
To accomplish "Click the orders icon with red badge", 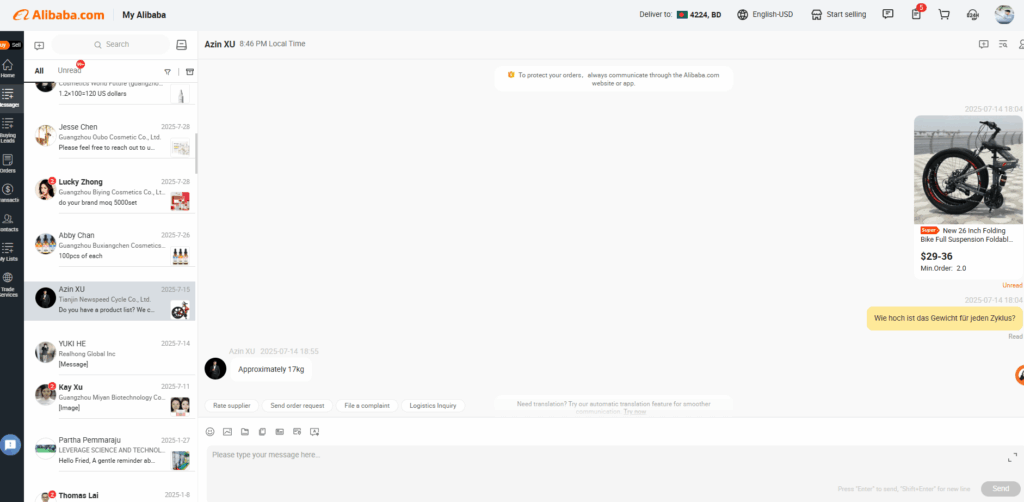I will point(916,15).
